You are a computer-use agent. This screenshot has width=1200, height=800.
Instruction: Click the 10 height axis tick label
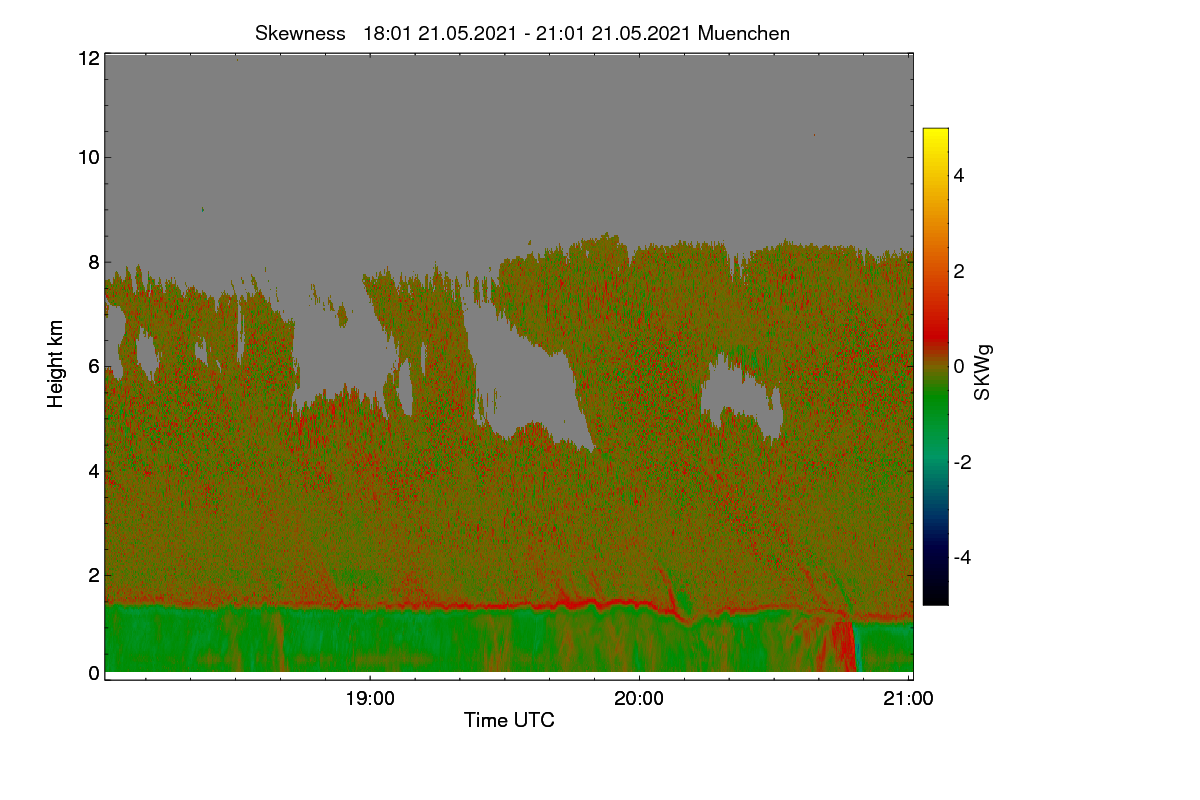(x=89, y=157)
